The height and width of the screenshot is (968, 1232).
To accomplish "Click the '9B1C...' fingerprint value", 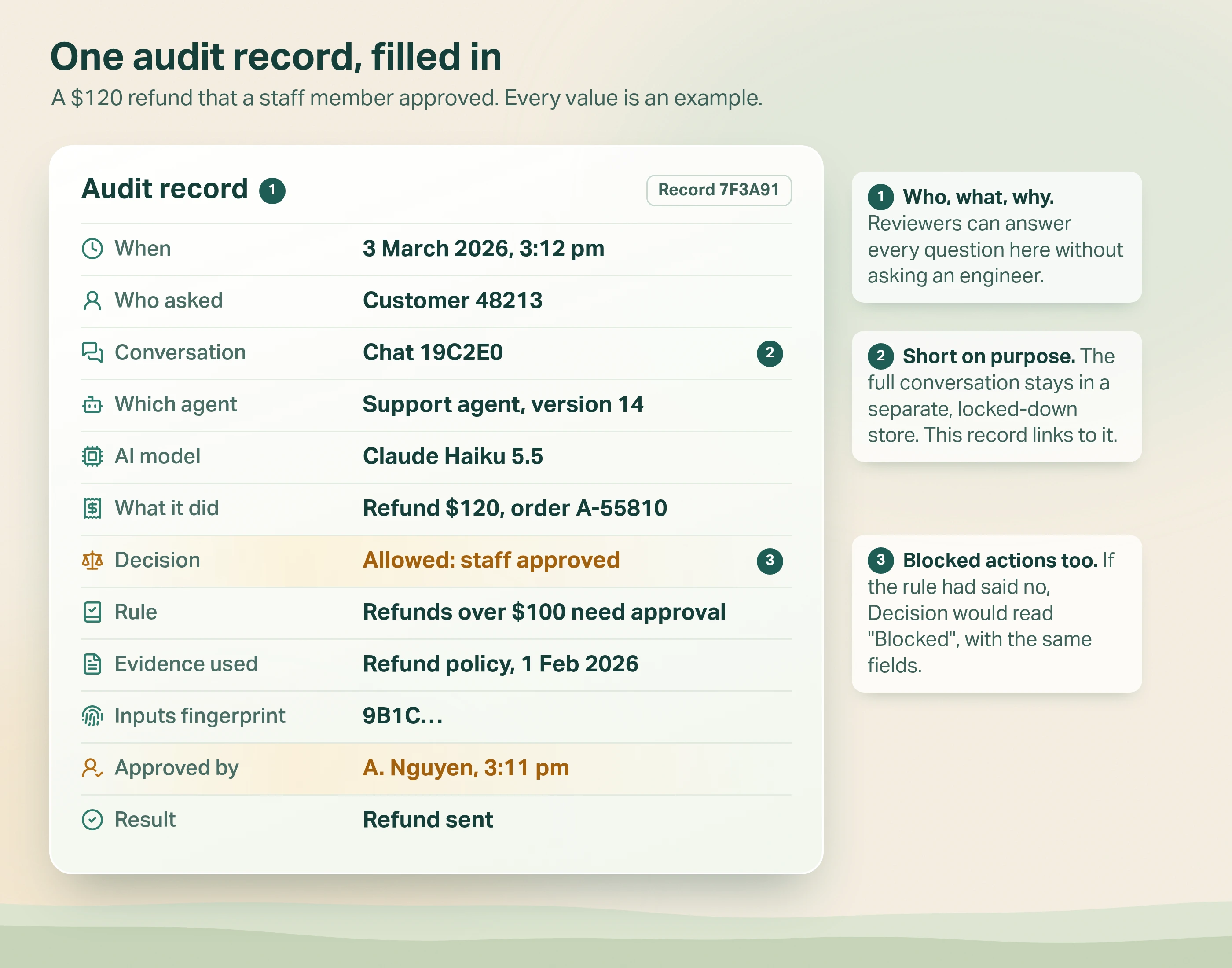I will (403, 716).
